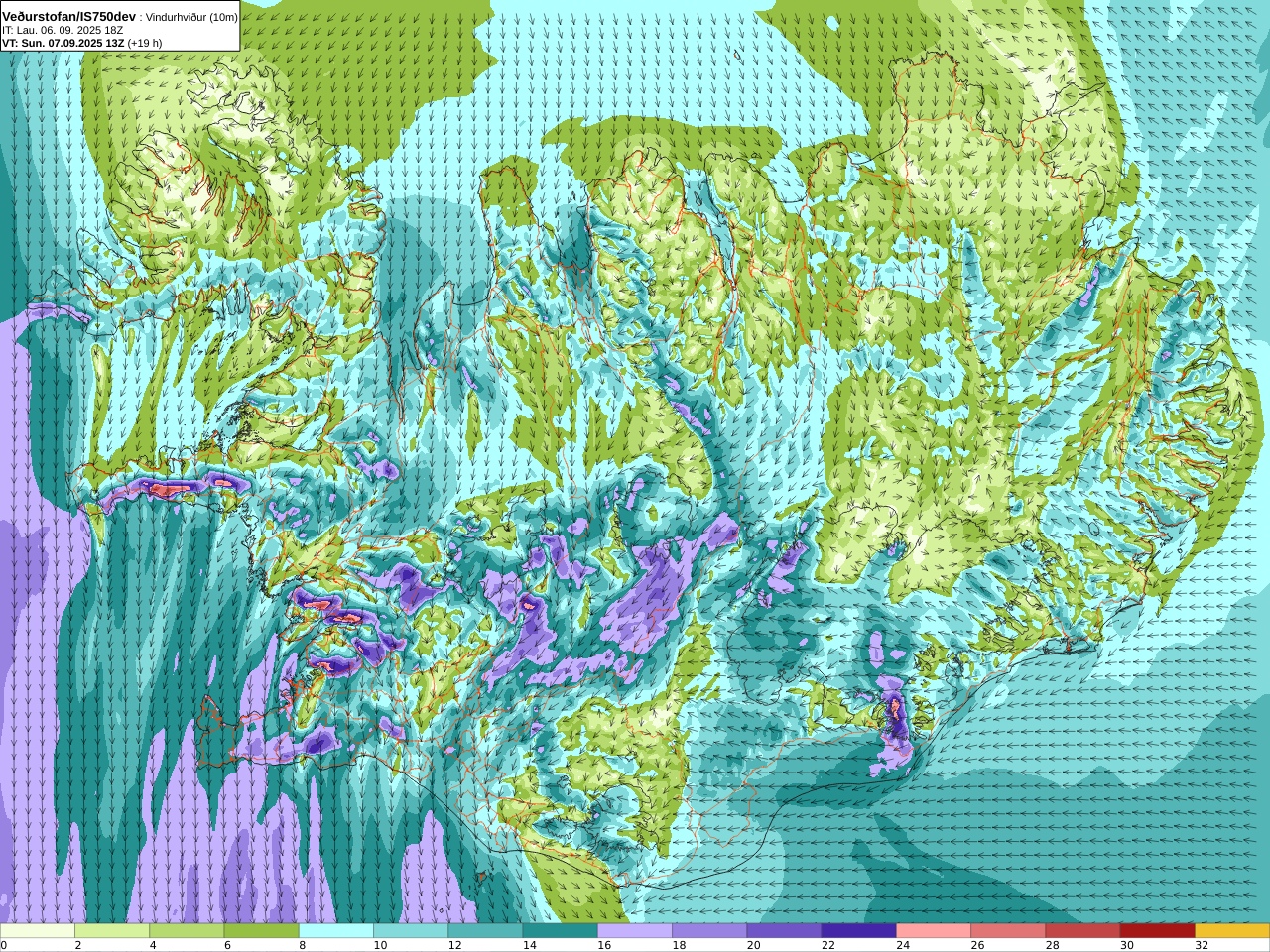Viewport: 1270px width, 952px height.
Task: Pick the 4–6 medium green legend swatch
Action: tap(187, 931)
